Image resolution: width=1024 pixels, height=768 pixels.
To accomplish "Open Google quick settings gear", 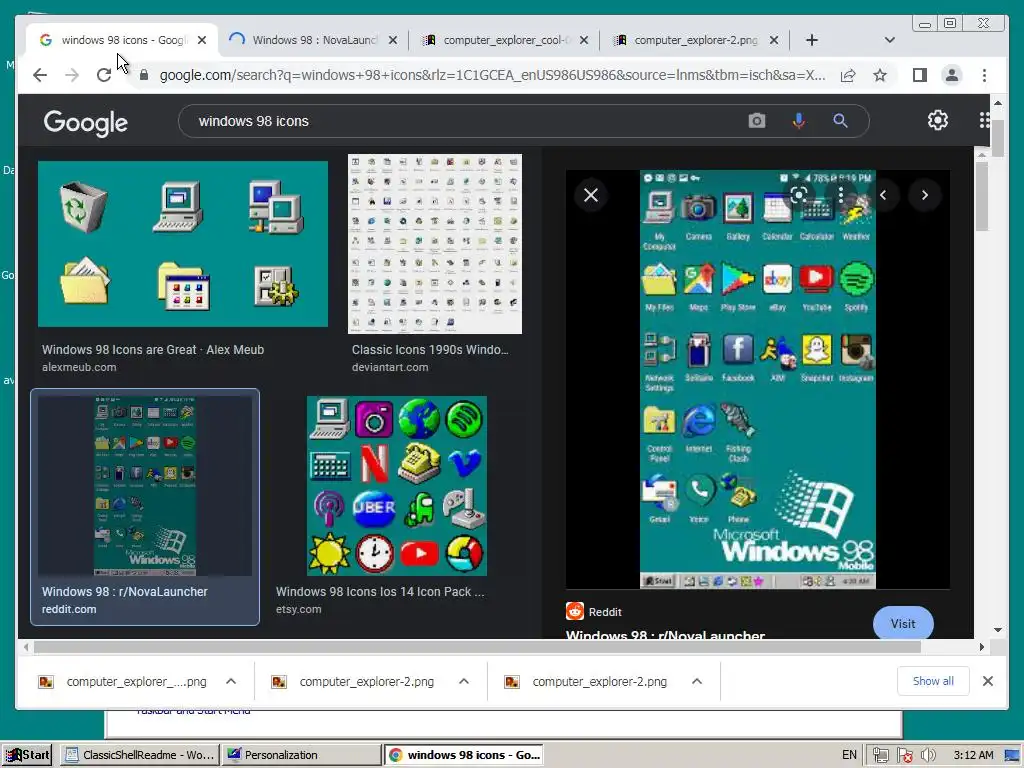I will click(938, 120).
